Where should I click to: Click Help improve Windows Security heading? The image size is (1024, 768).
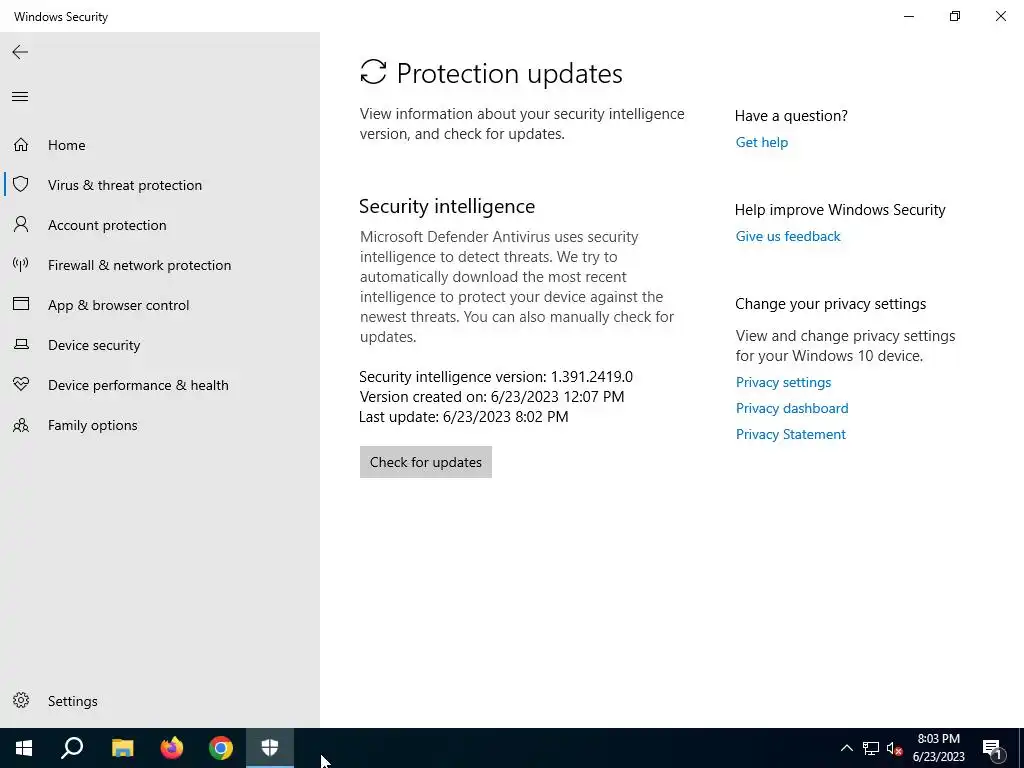840,210
